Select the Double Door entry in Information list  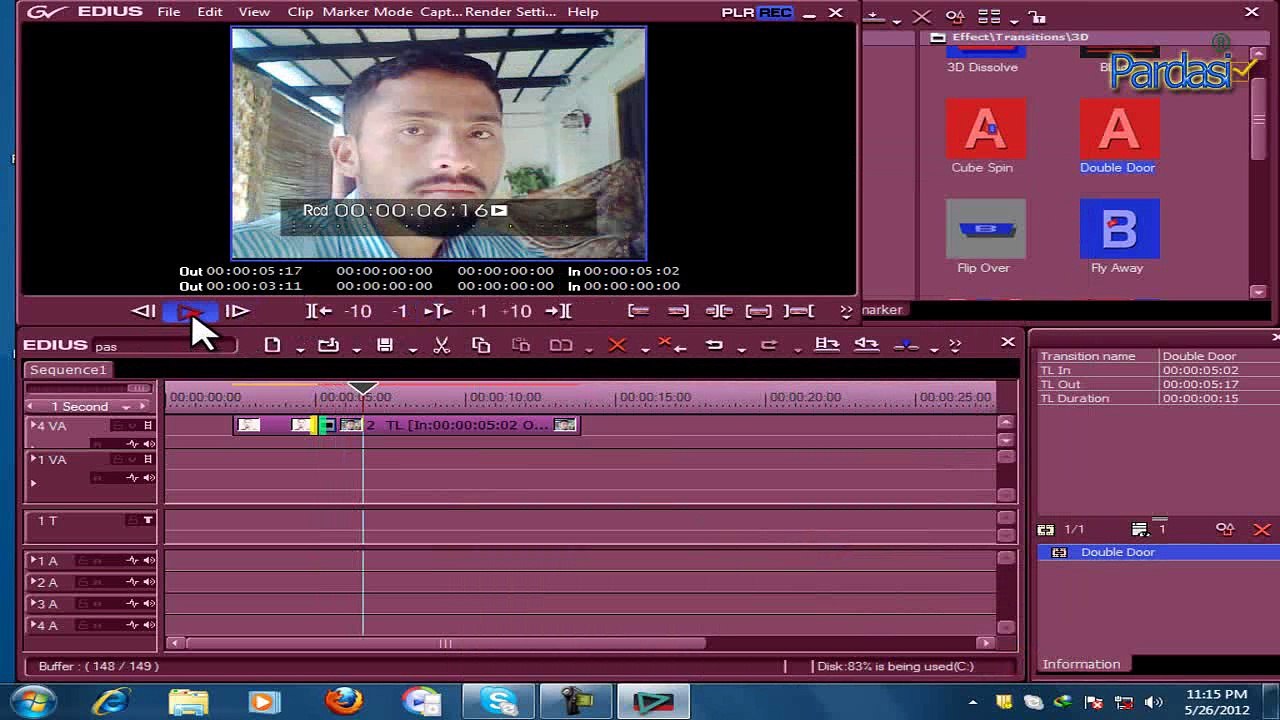pos(1160,552)
